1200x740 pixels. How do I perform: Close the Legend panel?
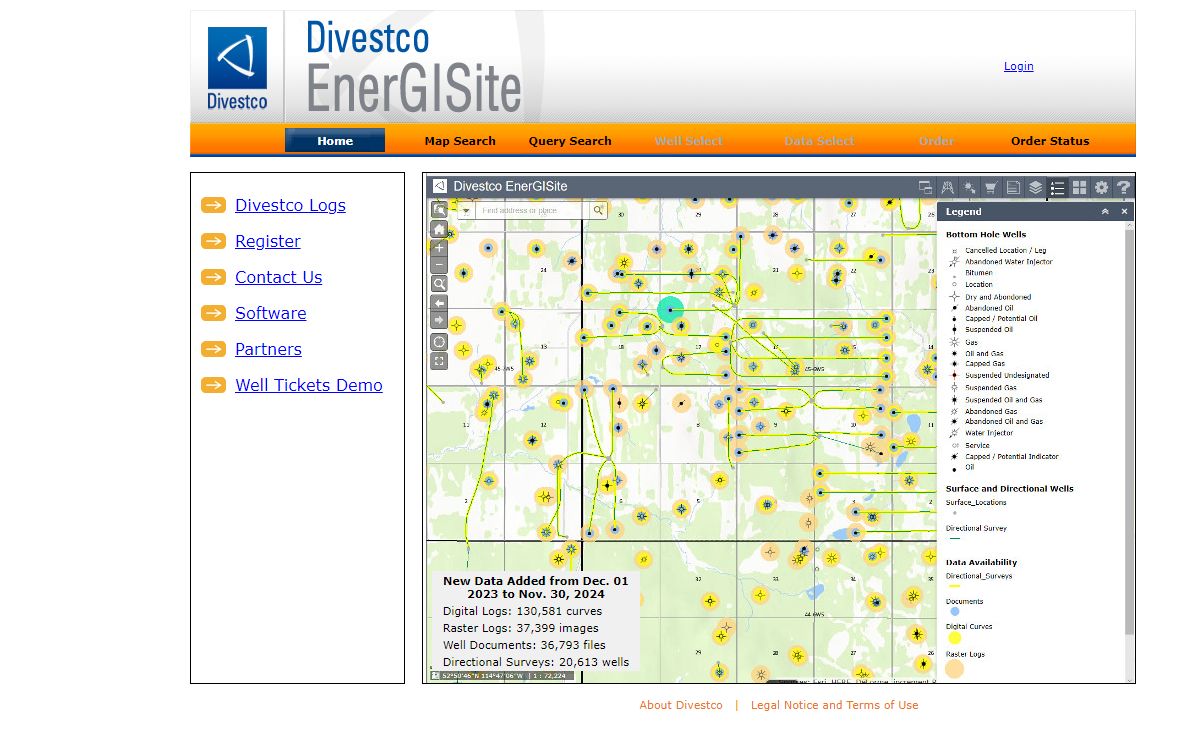tap(1124, 212)
